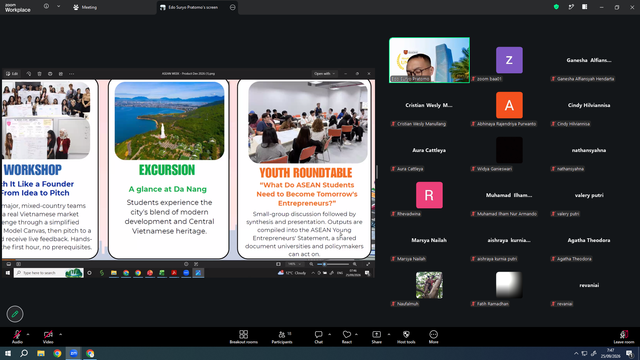The image size is (640, 360).
Task: Select Edo Suryo Pratomo's screen tab
Action: point(192,7)
